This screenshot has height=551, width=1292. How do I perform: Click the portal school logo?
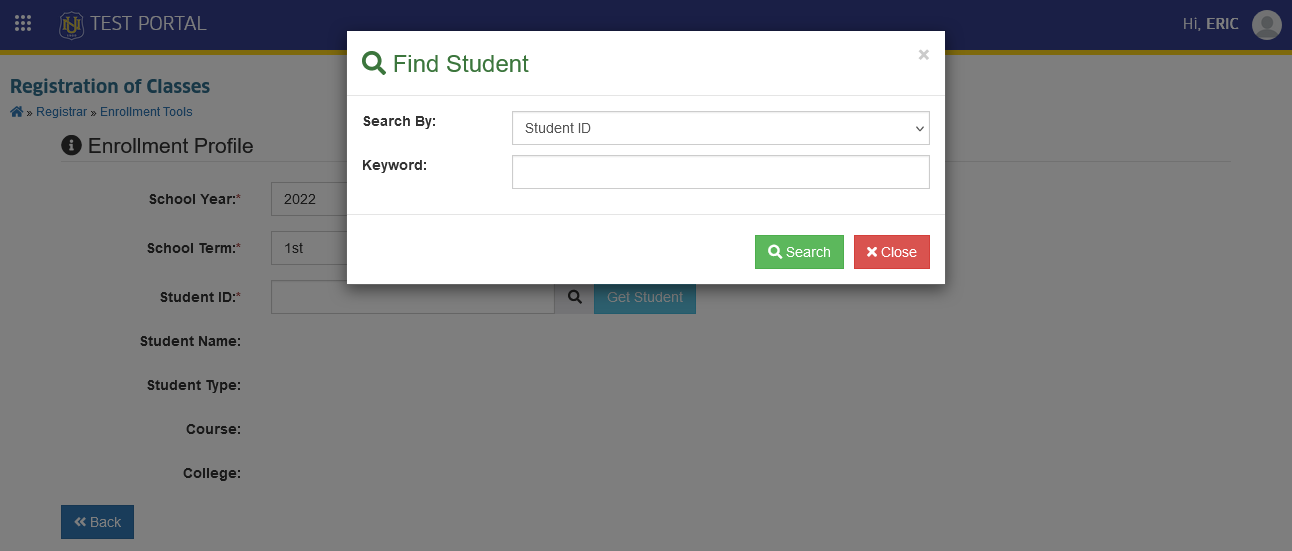[71, 24]
